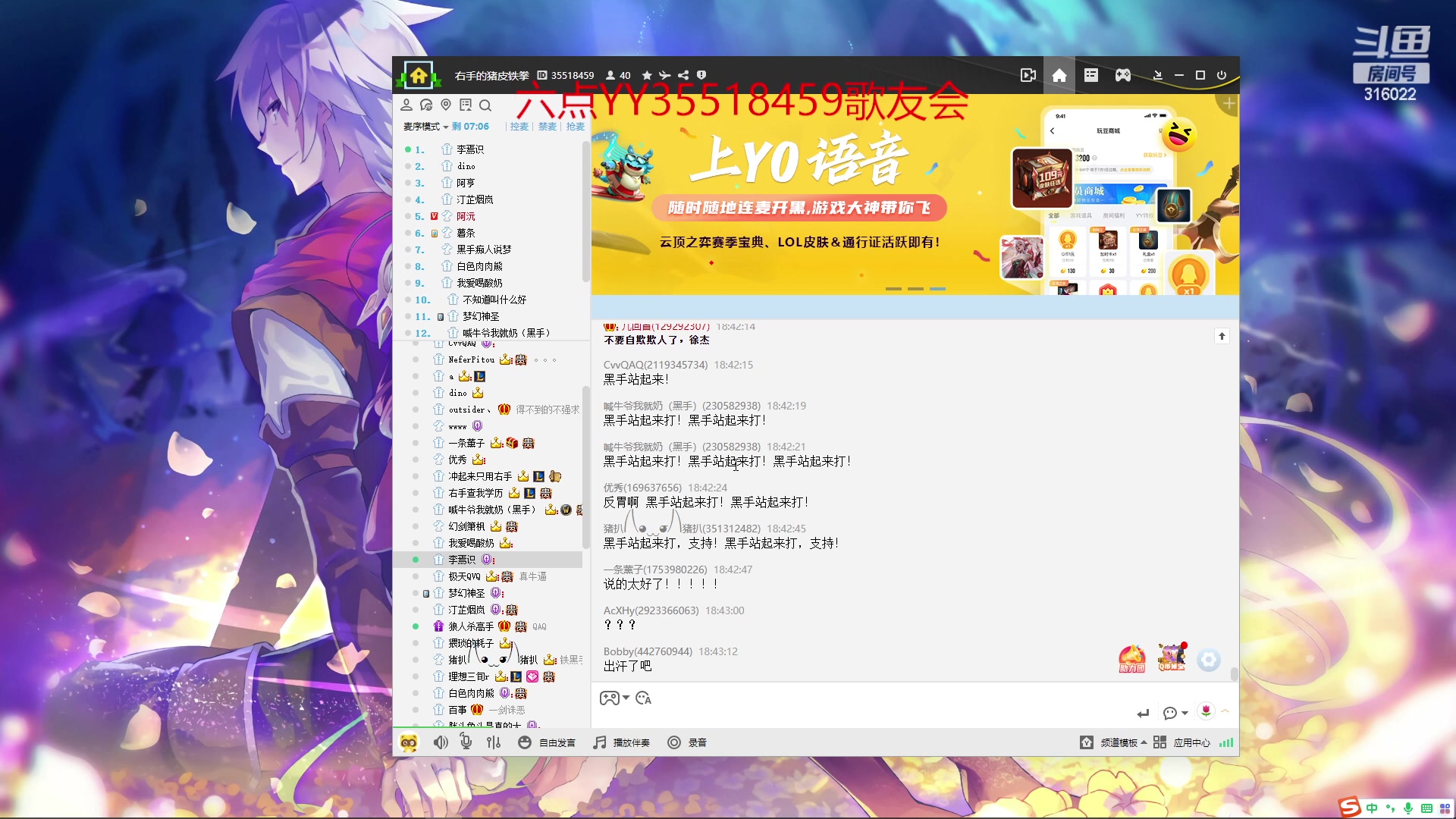Open the blue gear settings bubble
Screen dimensions: 1456x819
1208,660
